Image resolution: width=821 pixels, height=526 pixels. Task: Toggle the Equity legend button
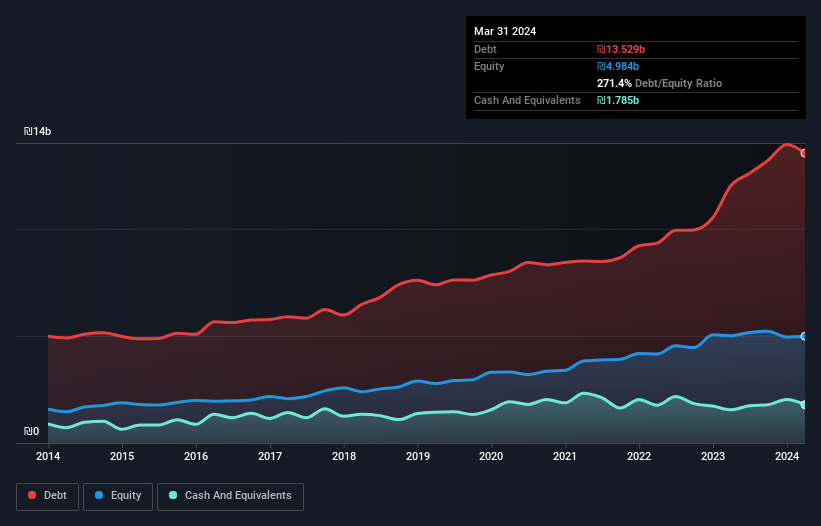tap(118, 496)
